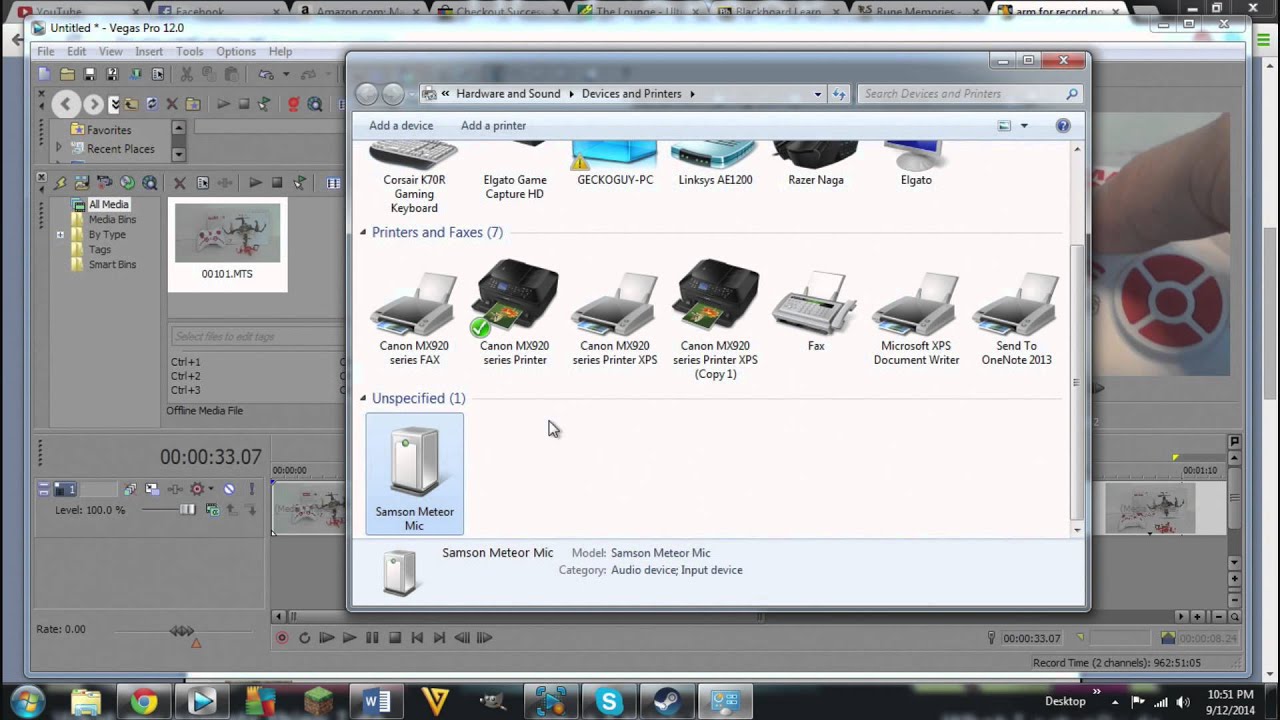1280x720 pixels.
Task: Open the Change your view dropdown arrow
Action: click(1024, 126)
